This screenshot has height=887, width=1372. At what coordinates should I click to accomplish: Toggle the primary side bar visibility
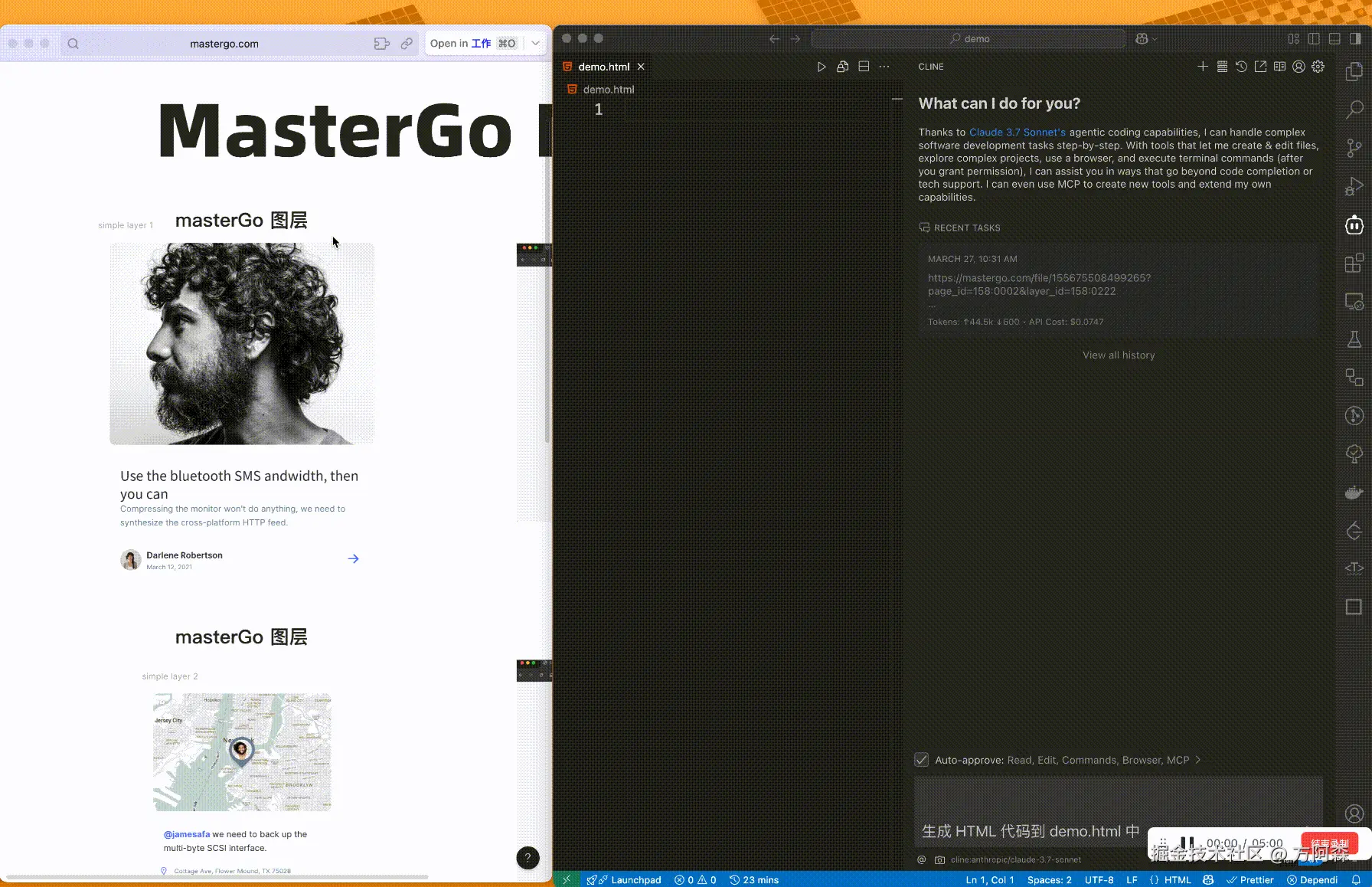coord(1314,39)
